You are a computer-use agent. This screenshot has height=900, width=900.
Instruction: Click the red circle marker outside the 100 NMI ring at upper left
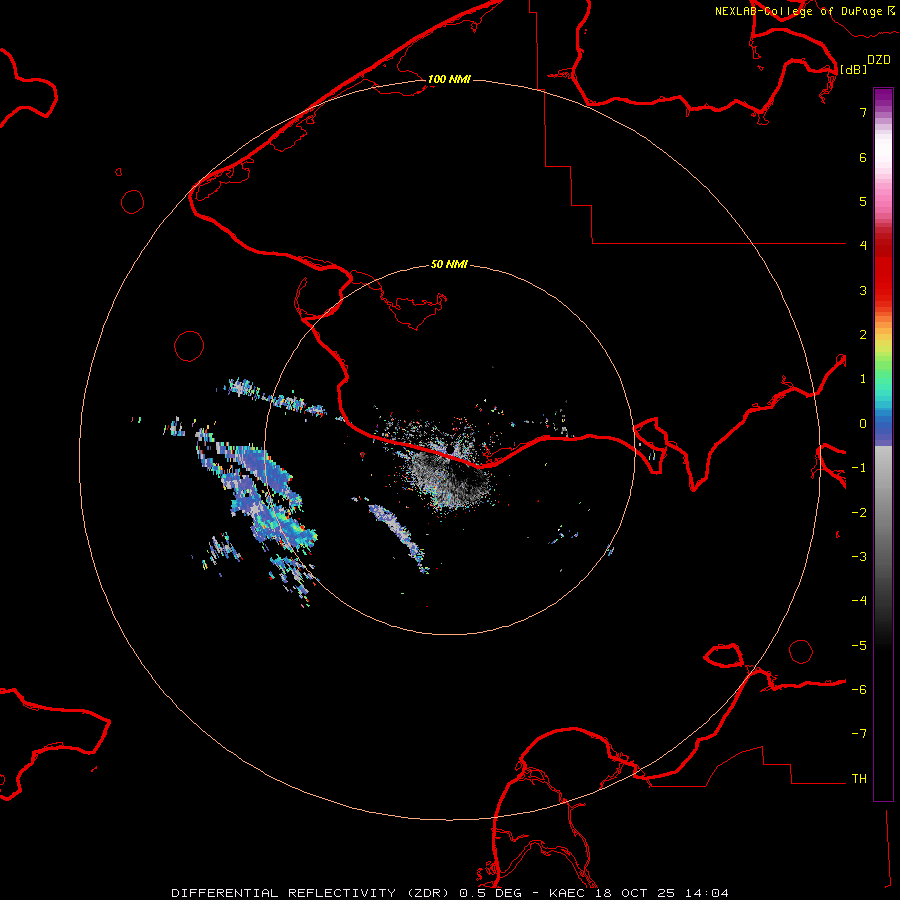[133, 201]
